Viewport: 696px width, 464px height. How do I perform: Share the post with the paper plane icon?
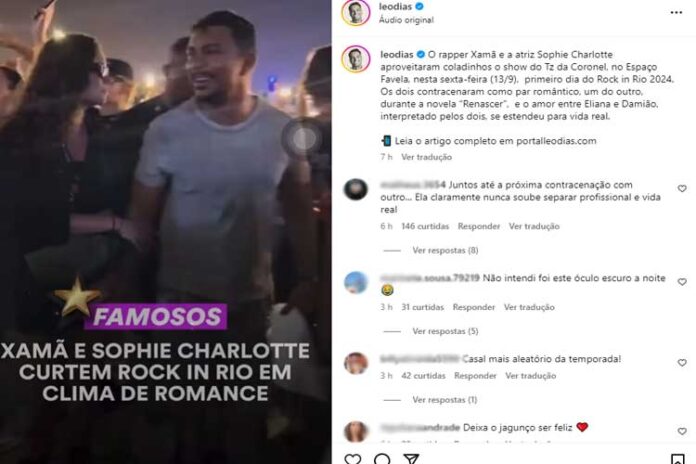(x=411, y=459)
